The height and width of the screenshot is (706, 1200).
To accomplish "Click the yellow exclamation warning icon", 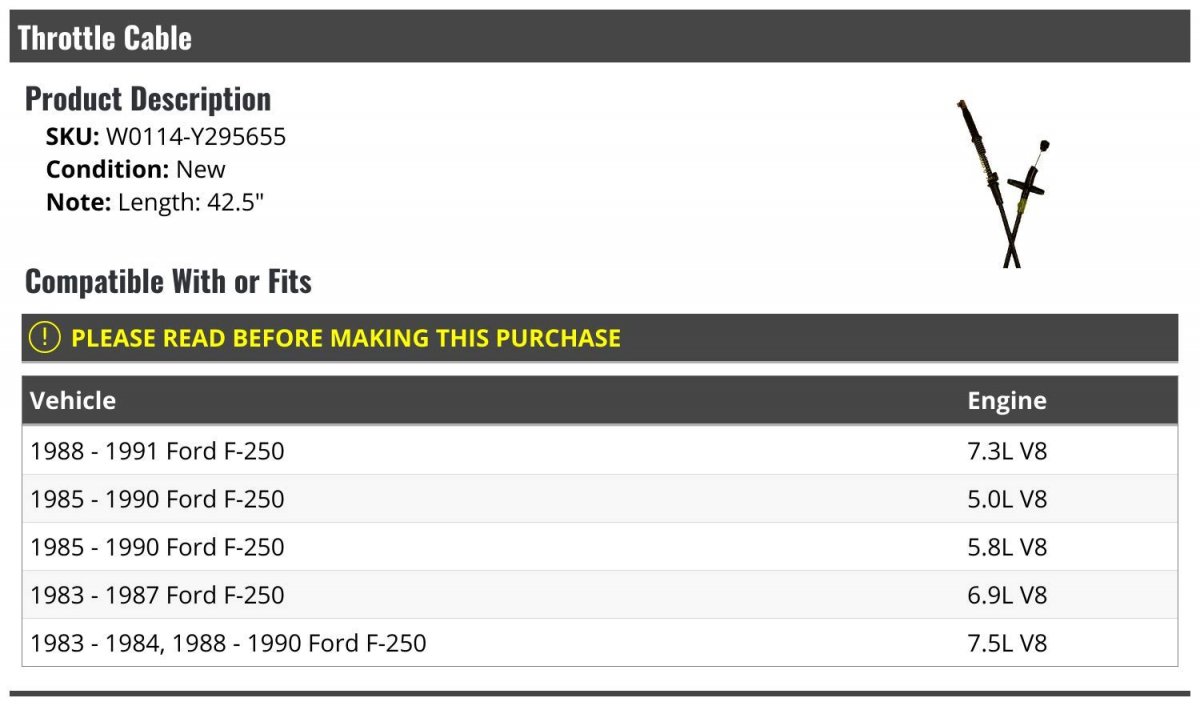I will click(x=45, y=338).
